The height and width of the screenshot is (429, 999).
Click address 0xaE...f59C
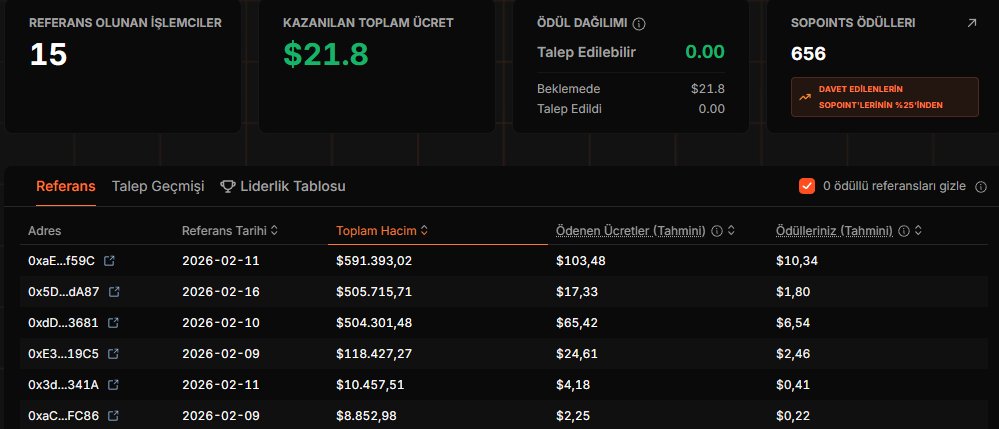(61, 261)
